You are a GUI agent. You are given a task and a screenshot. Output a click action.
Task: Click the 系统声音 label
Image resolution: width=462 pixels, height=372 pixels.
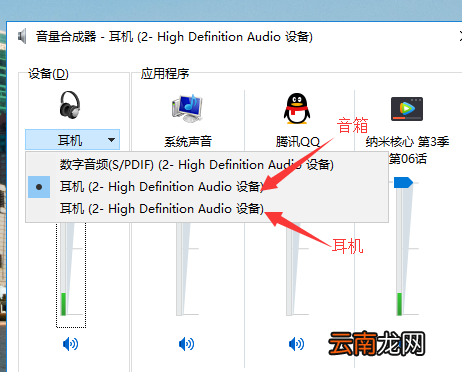[188, 141]
